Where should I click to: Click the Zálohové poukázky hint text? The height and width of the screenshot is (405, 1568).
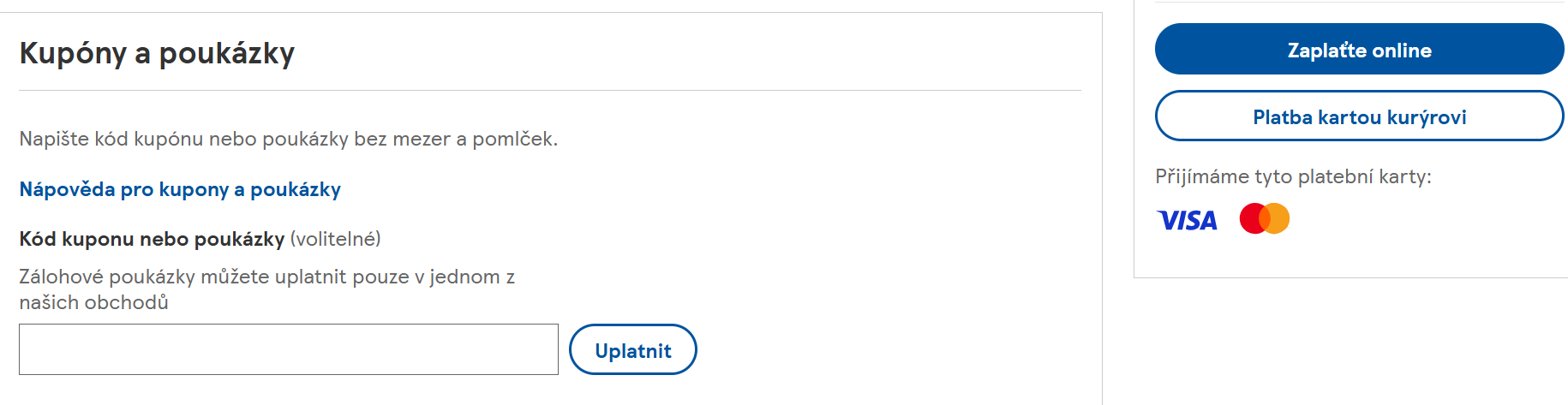[x=266, y=277]
